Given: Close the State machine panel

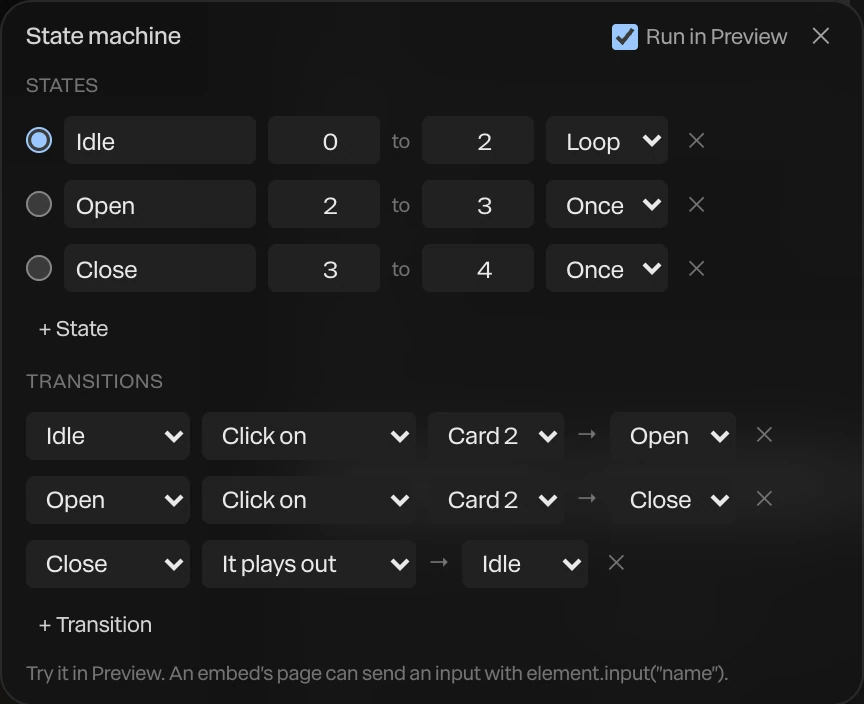Looking at the screenshot, I should click(x=820, y=36).
